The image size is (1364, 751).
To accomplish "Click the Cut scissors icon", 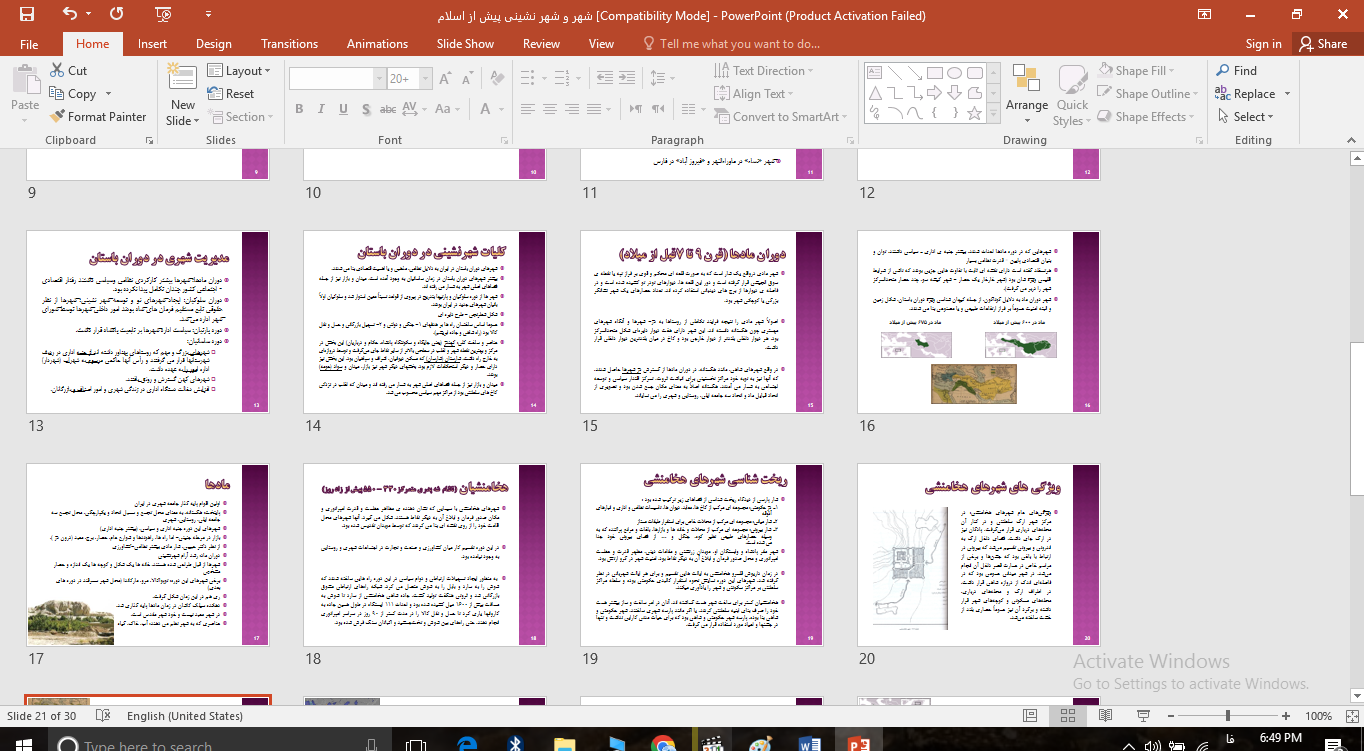I will pos(58,70).
